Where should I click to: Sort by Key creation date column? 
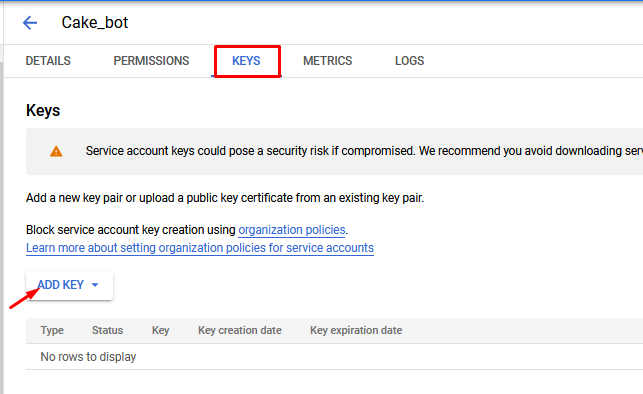pos(240,330)
